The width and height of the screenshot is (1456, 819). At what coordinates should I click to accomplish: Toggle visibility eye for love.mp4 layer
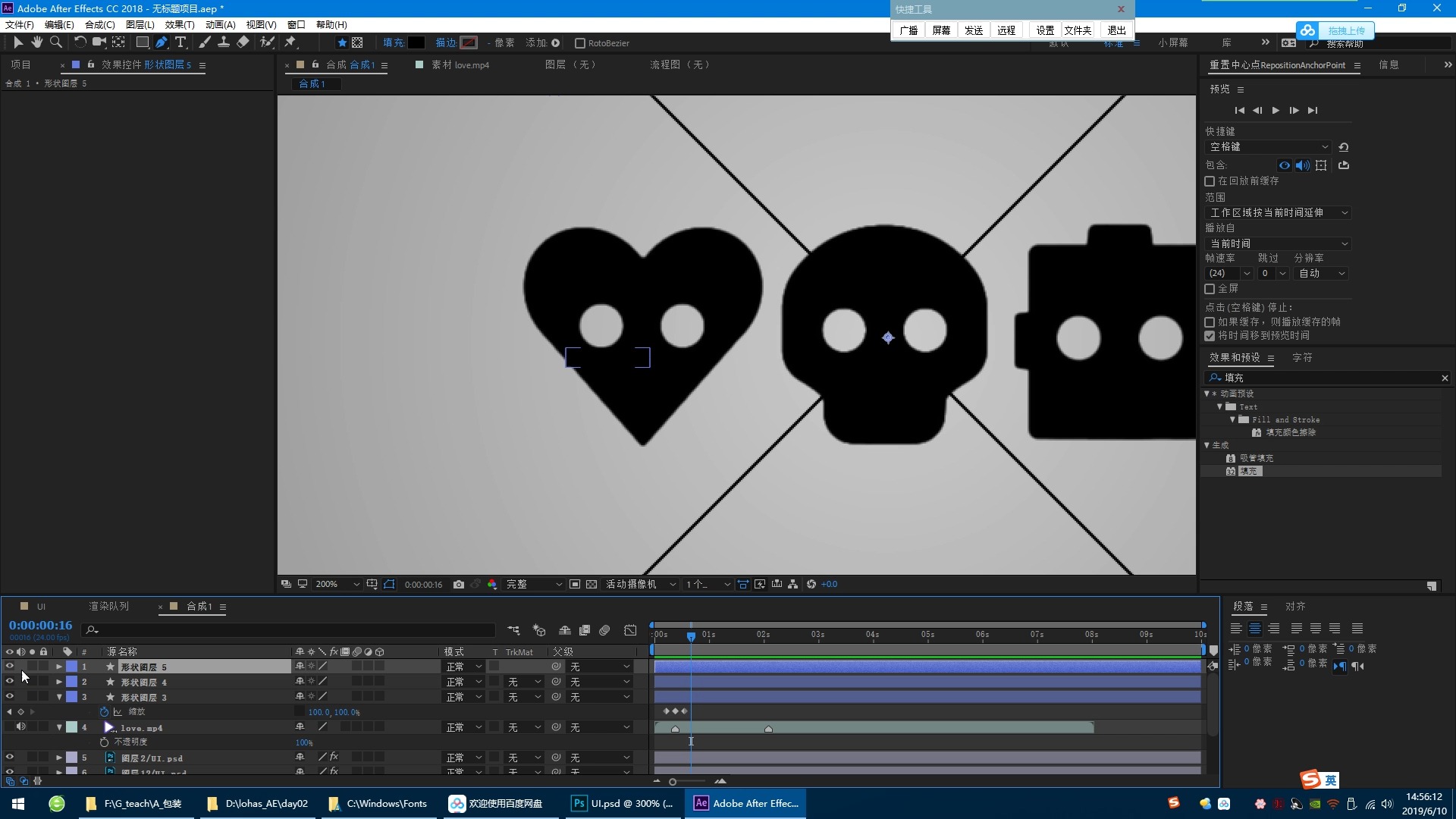point(10,727)
